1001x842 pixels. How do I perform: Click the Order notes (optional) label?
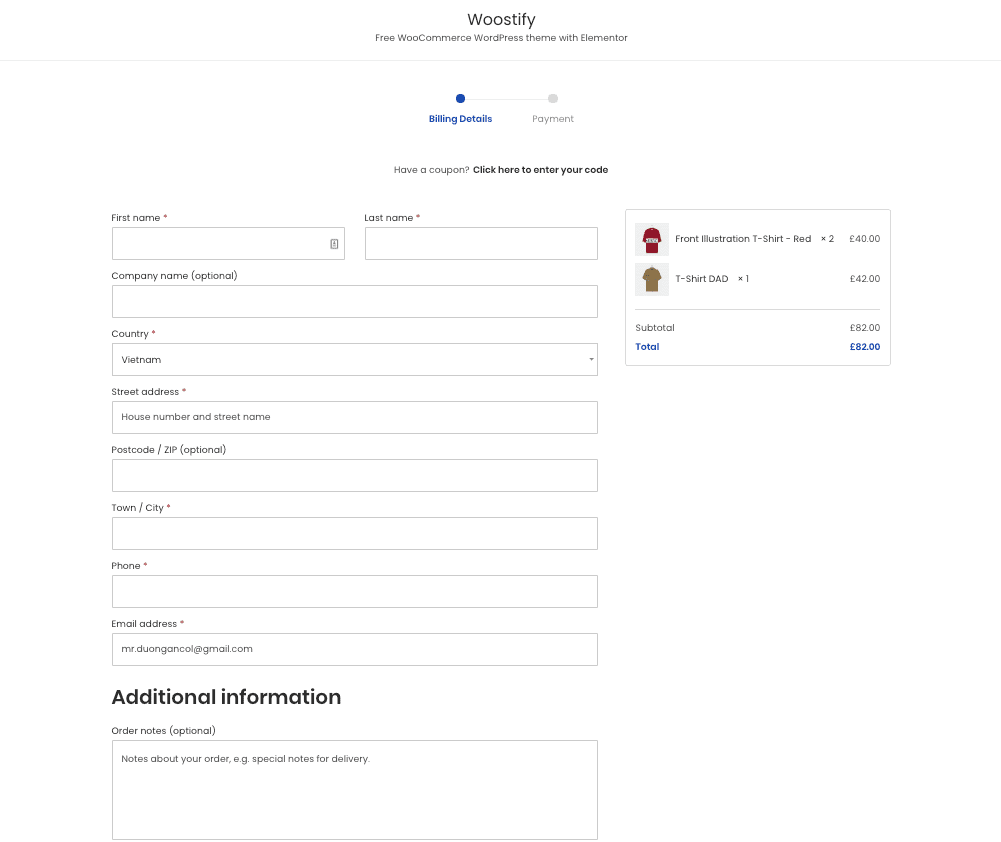click(x=163, y=730)
